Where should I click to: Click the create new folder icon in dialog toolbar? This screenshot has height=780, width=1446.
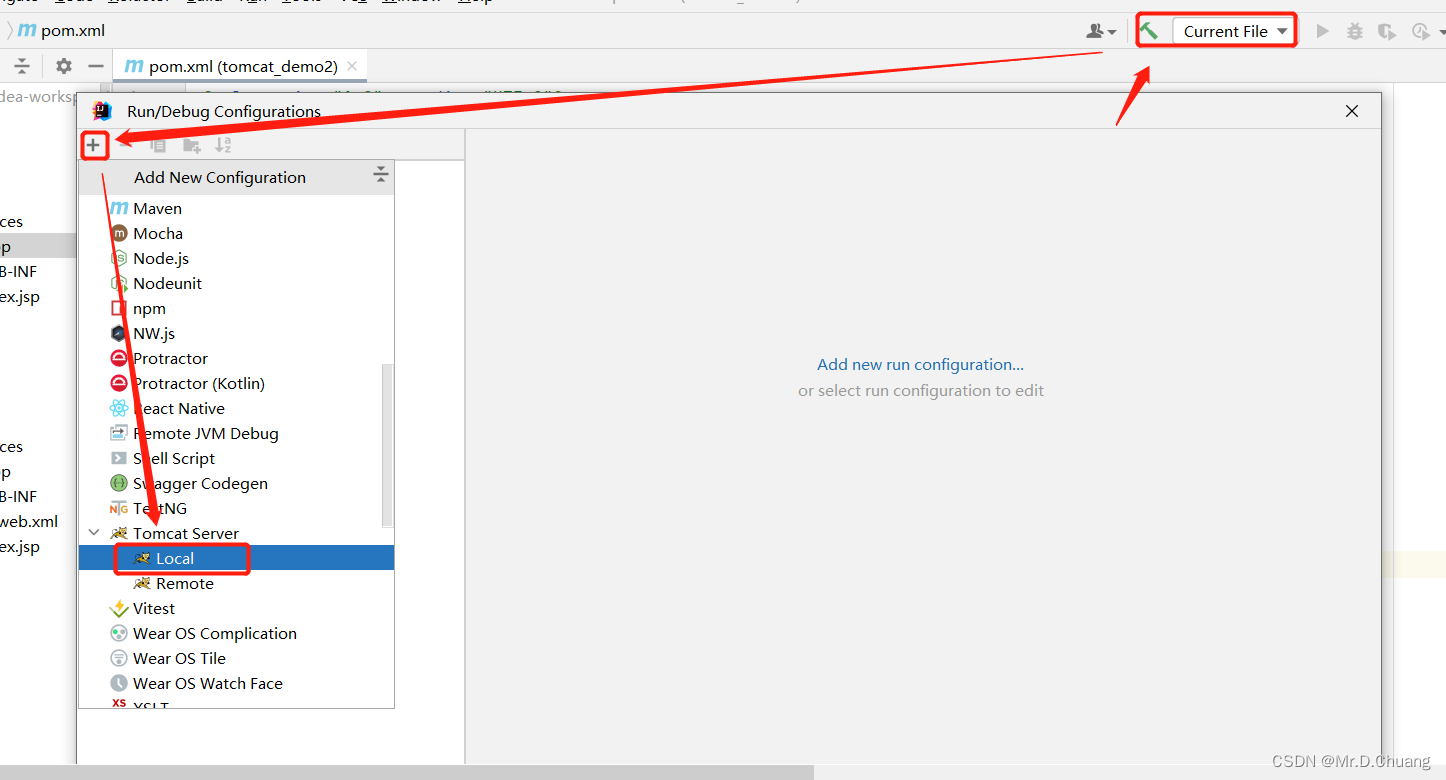coord(192,145)
